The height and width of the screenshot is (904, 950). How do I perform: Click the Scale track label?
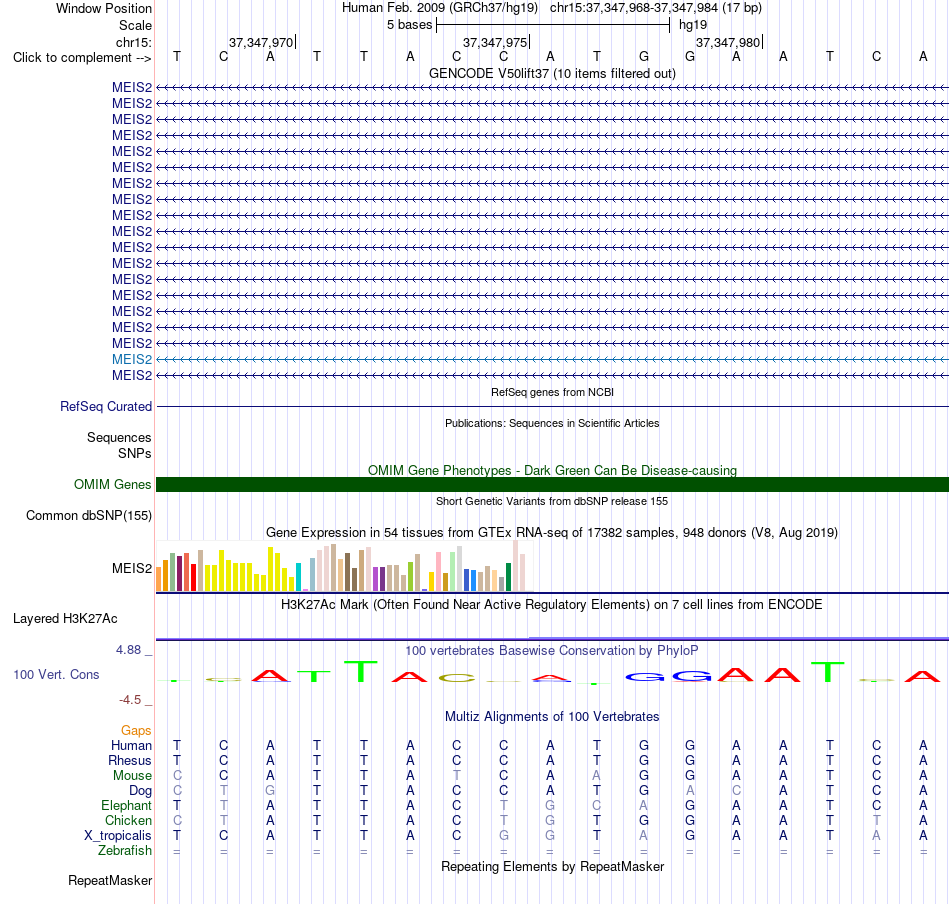pyautogui.click(x=135, y=25)
